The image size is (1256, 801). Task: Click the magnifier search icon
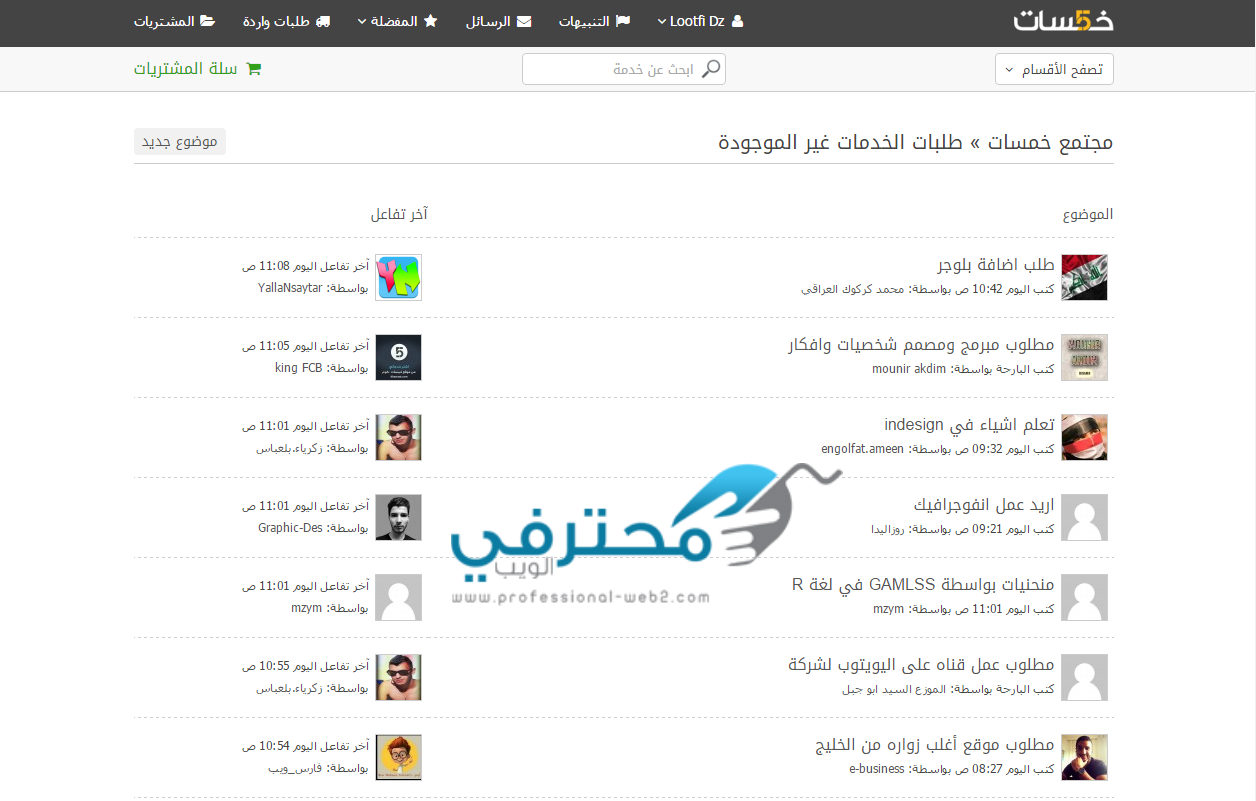(x=711, y=69)
